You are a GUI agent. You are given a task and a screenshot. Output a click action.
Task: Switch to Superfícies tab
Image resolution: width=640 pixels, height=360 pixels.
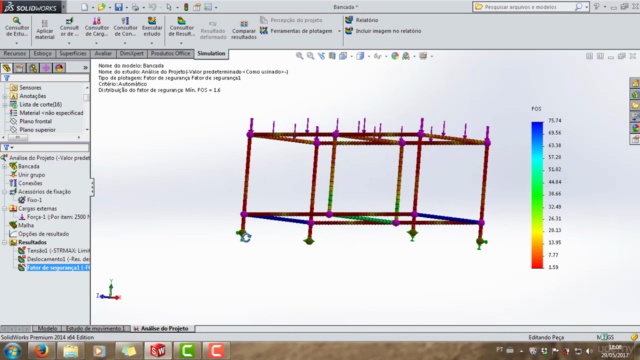(x=73, y=53)
